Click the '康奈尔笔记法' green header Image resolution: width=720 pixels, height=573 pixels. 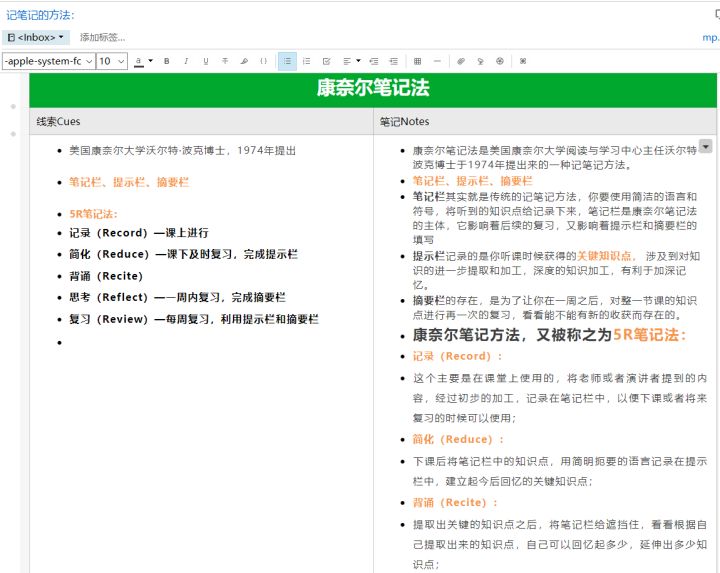pyautogui.click(x=373, y=88)
